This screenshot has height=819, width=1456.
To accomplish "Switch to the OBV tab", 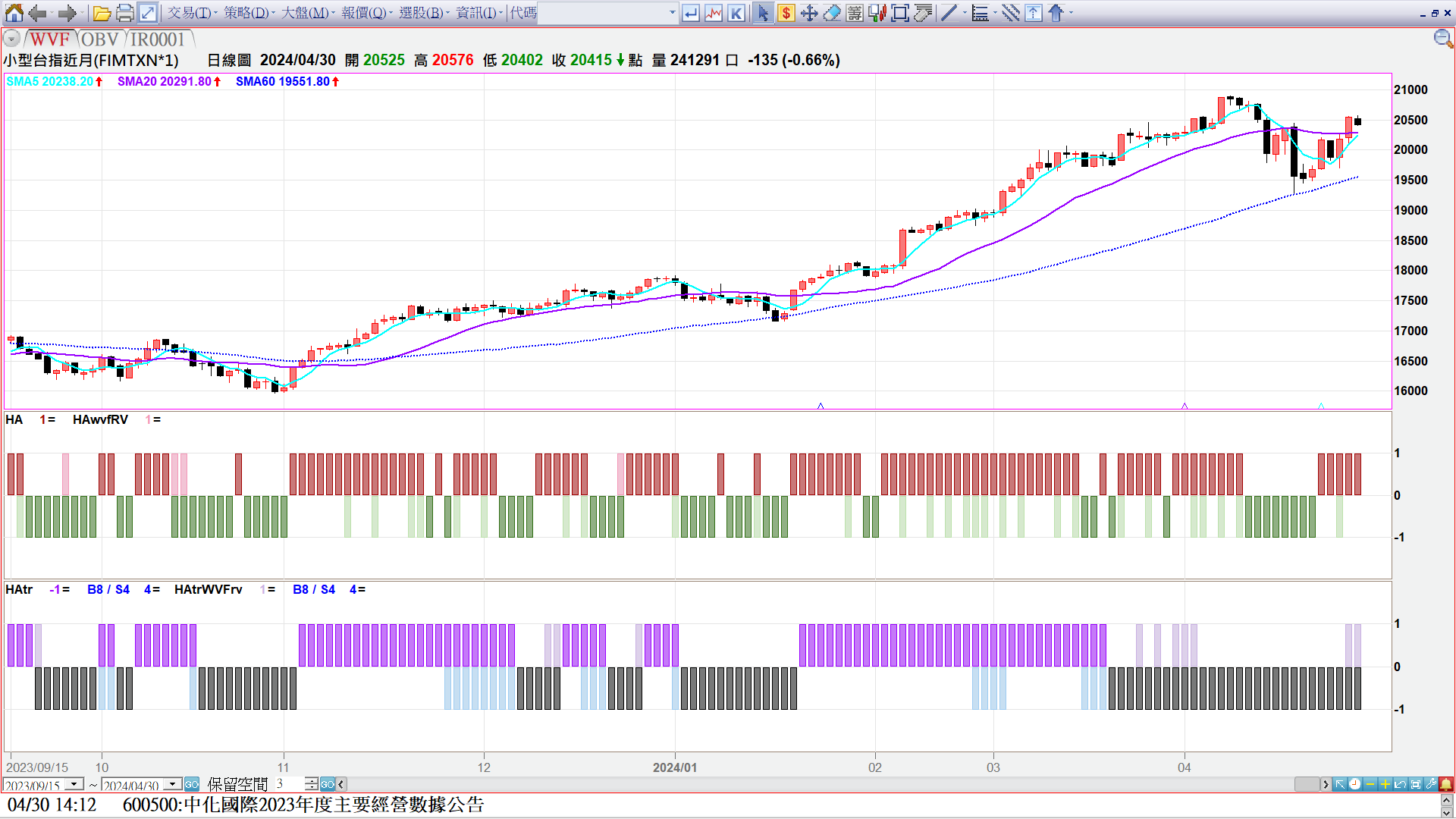I will 99,39.
